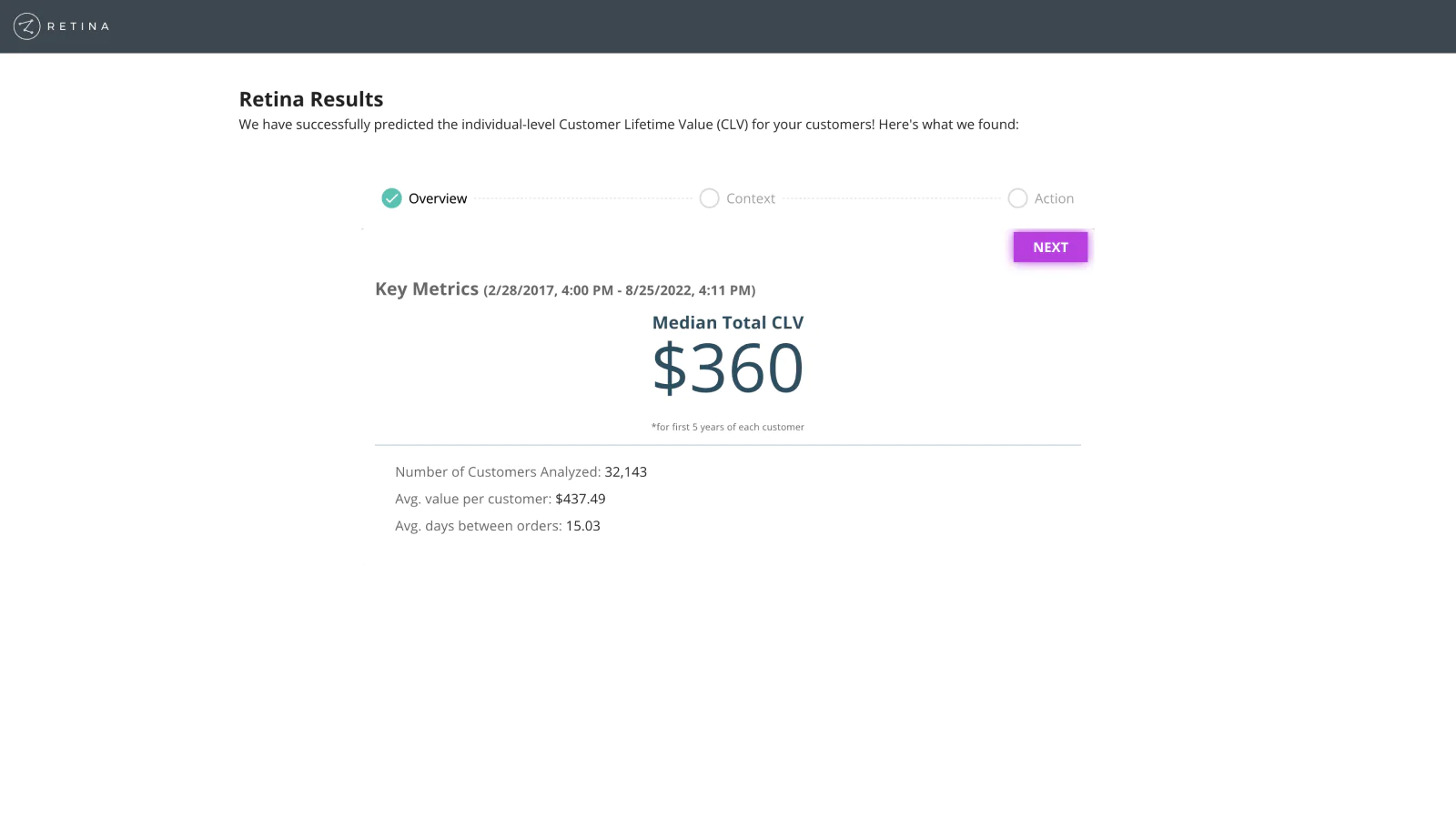Click the RETINA wordmark link

point(80,26)
